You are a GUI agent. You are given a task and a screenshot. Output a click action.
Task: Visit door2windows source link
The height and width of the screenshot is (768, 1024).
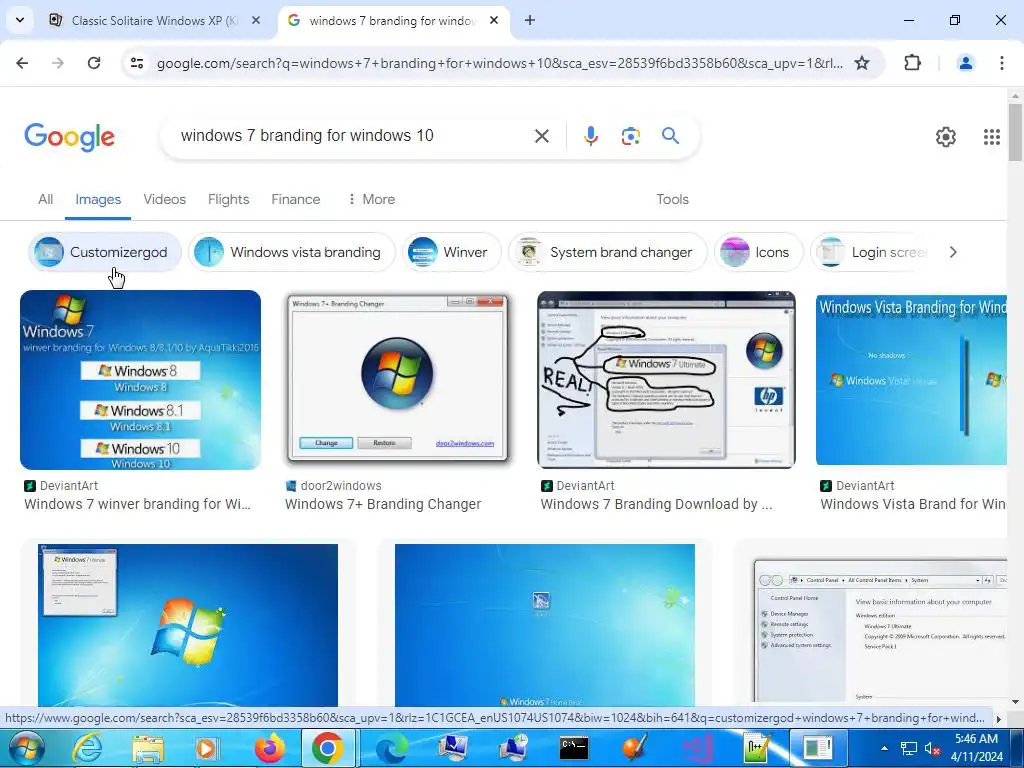click(x=334, y=486)
